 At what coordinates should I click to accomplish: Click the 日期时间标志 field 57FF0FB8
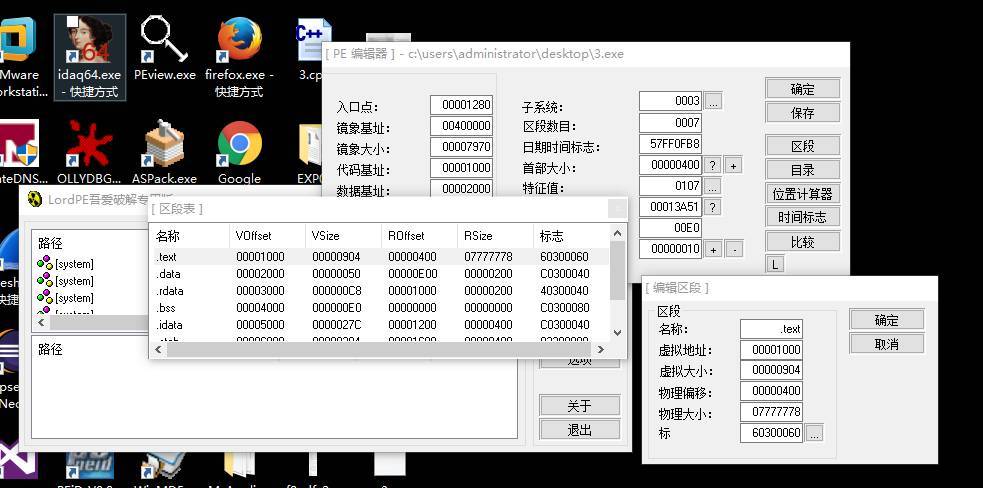(x=670, y=143)
